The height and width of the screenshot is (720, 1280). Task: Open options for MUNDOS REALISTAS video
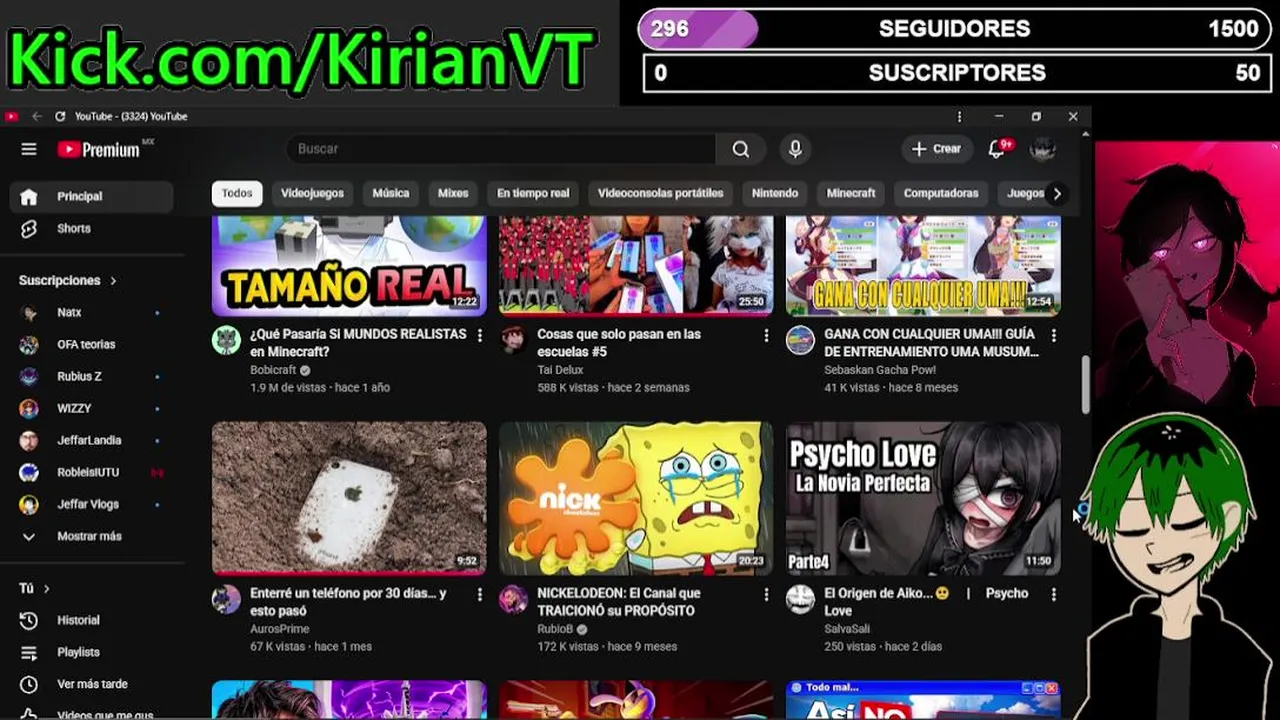[x=479, y=335]
